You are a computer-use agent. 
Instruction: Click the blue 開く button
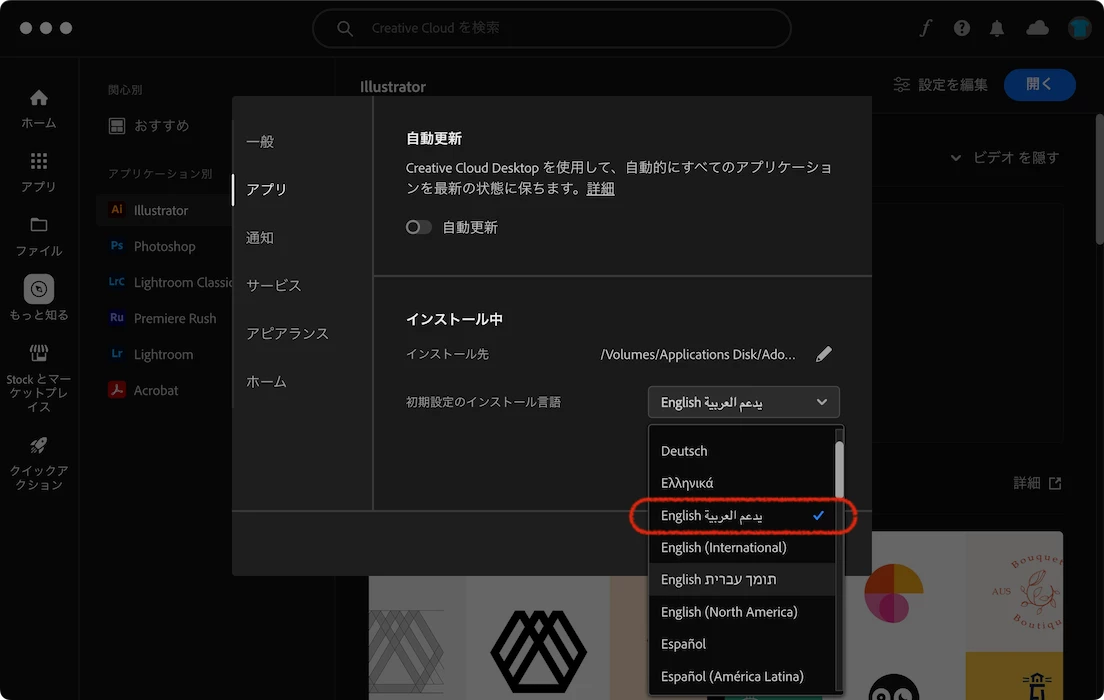[x=1039, y=85]
